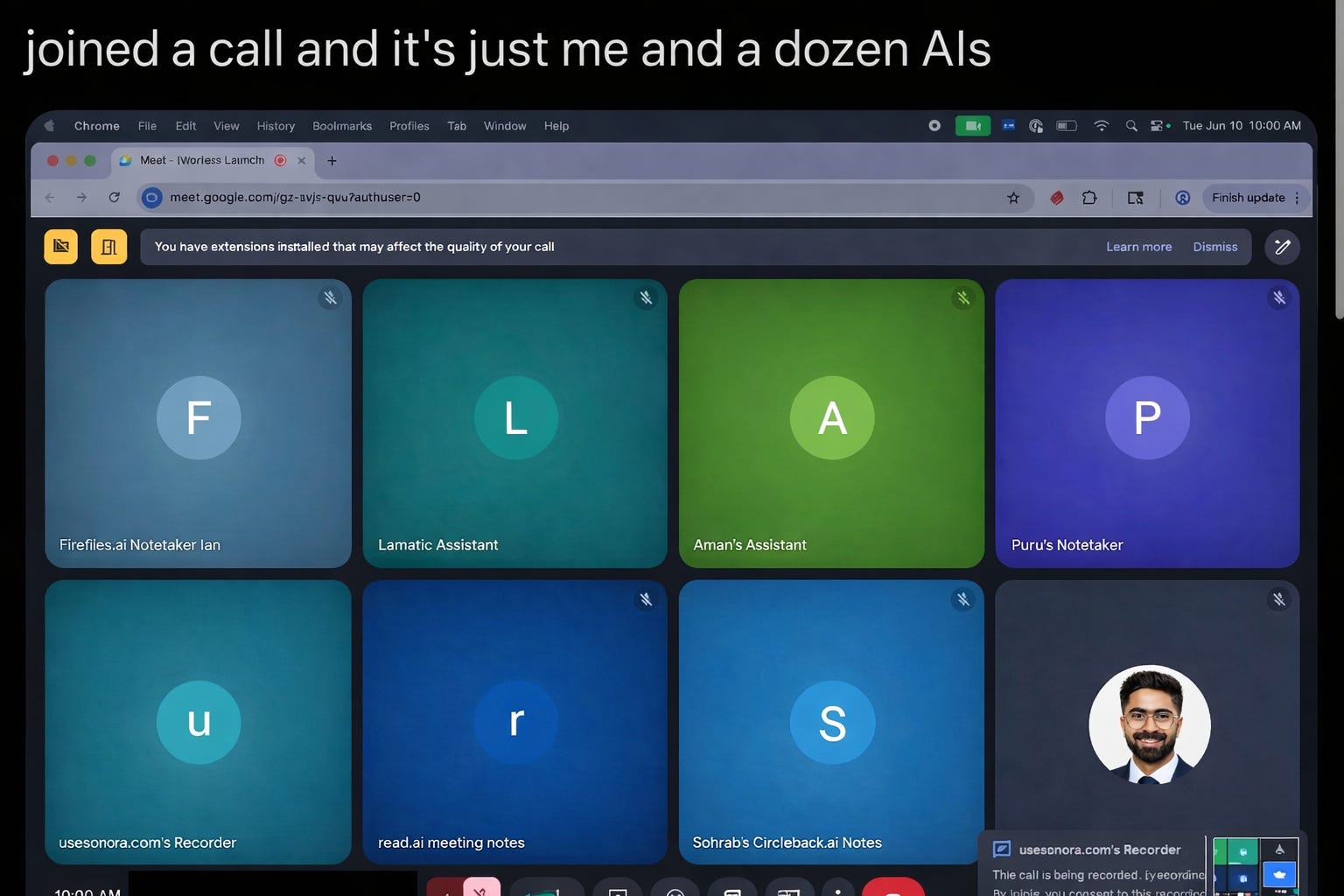Open the History menu
The height and width of the screenshot is (896, 1344).
[x=276, y=126]
